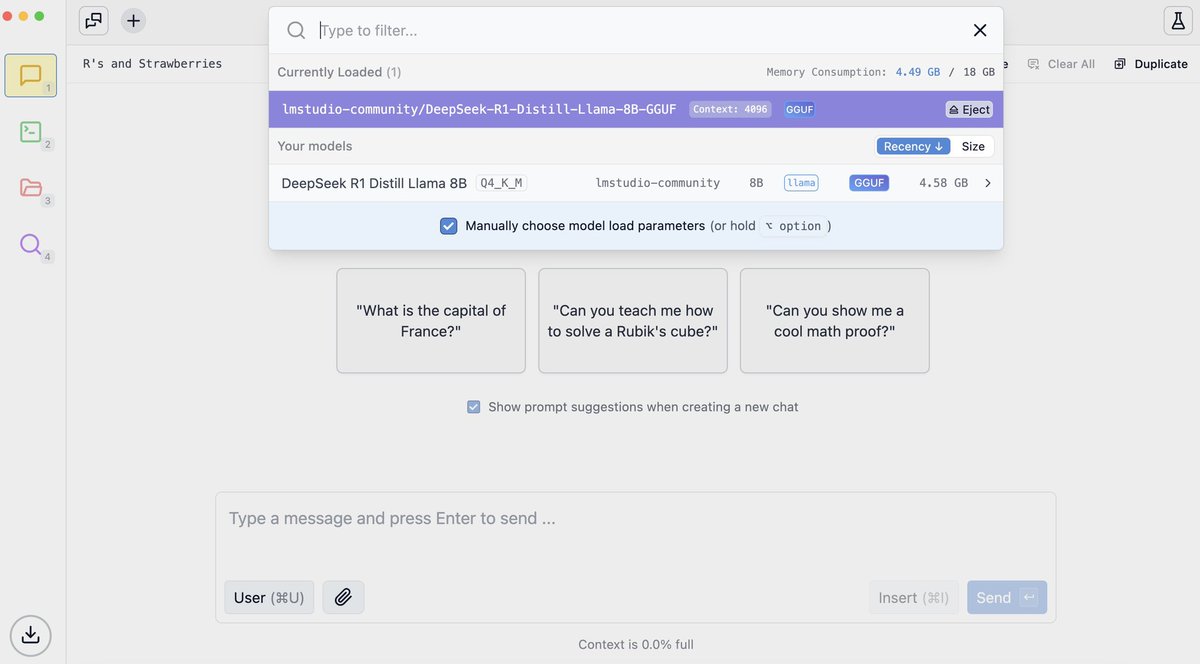Sort models by Recency

[913, 146]
